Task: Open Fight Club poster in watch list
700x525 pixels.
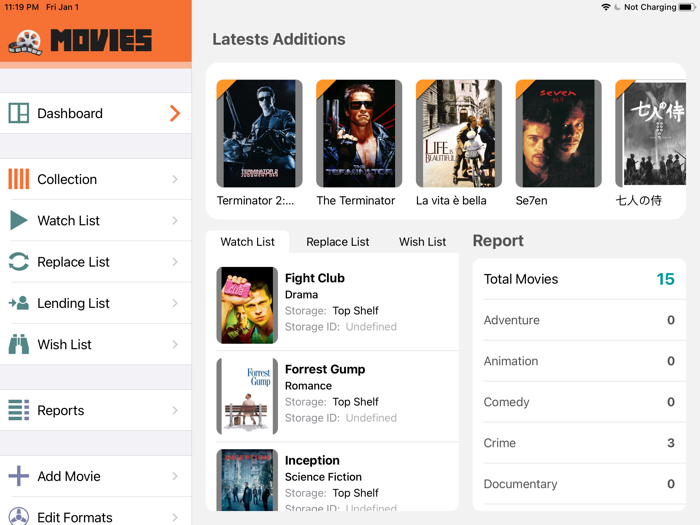Action: point(247,305)
